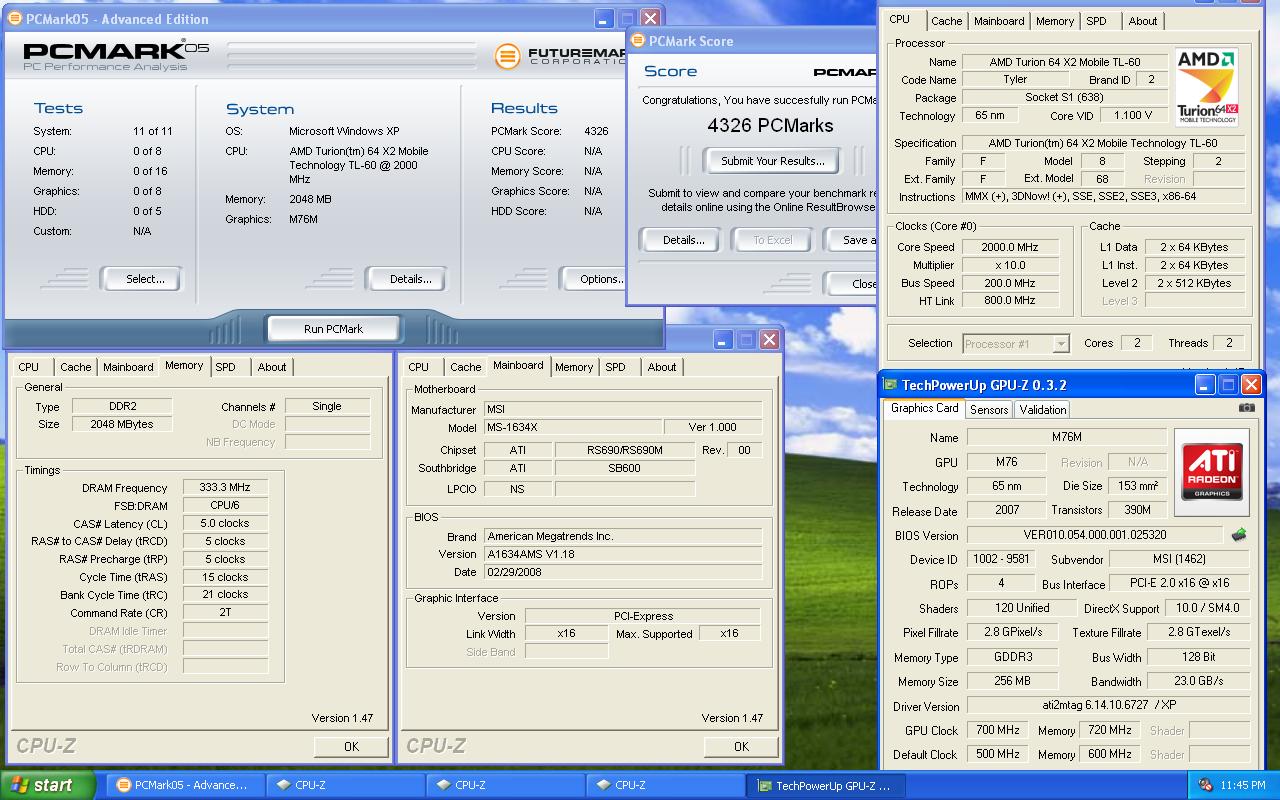Click the PCMark05 taskbar button
The image size is (1280, 800).
coord(186,785)
